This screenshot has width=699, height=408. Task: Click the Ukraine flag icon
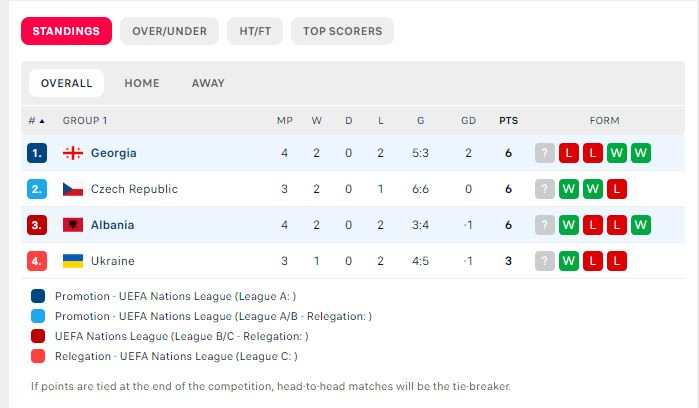pyautogui.click(x=73, y=261)
